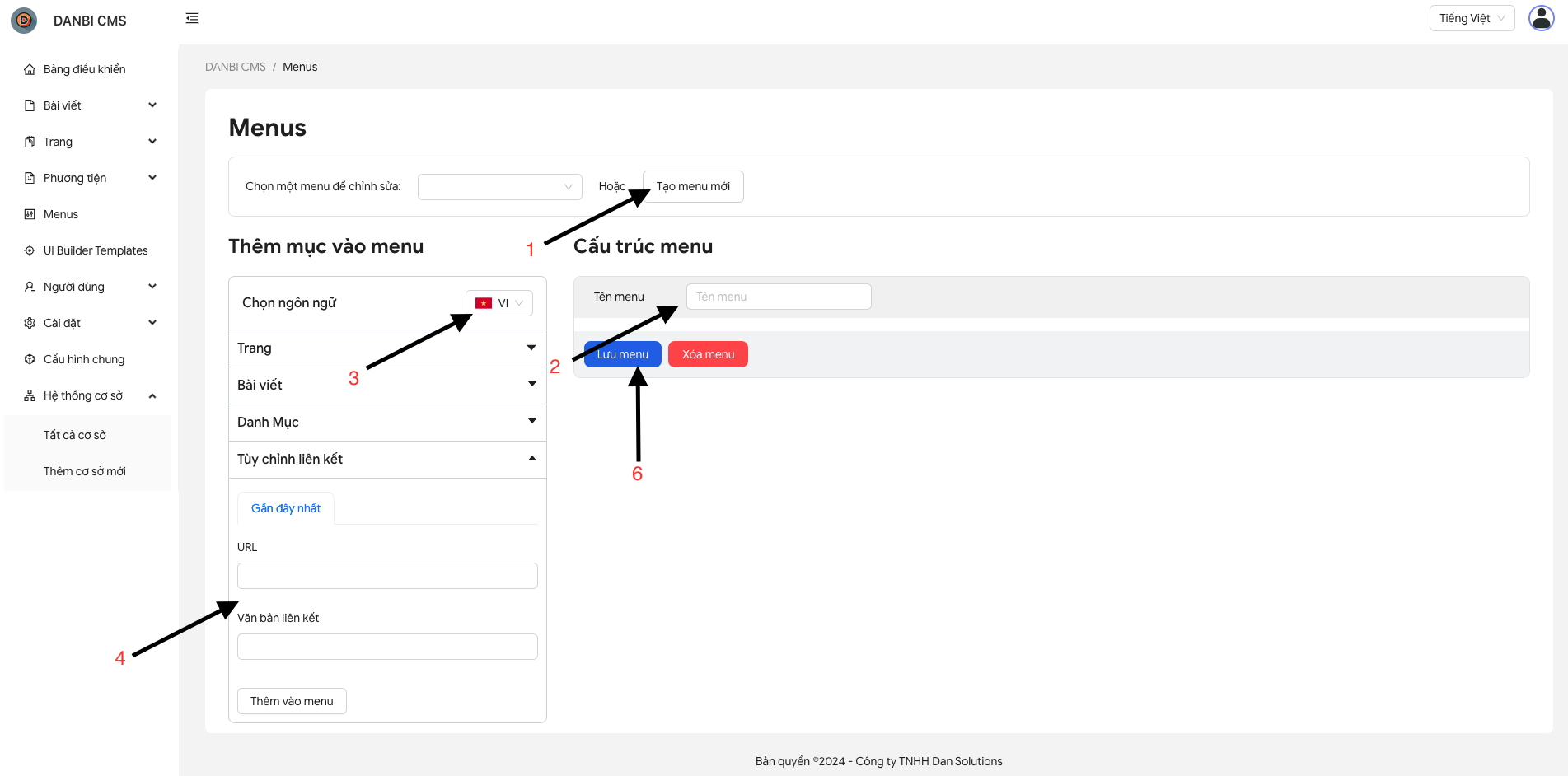Screen dimensions: 1568x776
Task: Open the Tiếng Việt language dropdown
Action: 1472,18
